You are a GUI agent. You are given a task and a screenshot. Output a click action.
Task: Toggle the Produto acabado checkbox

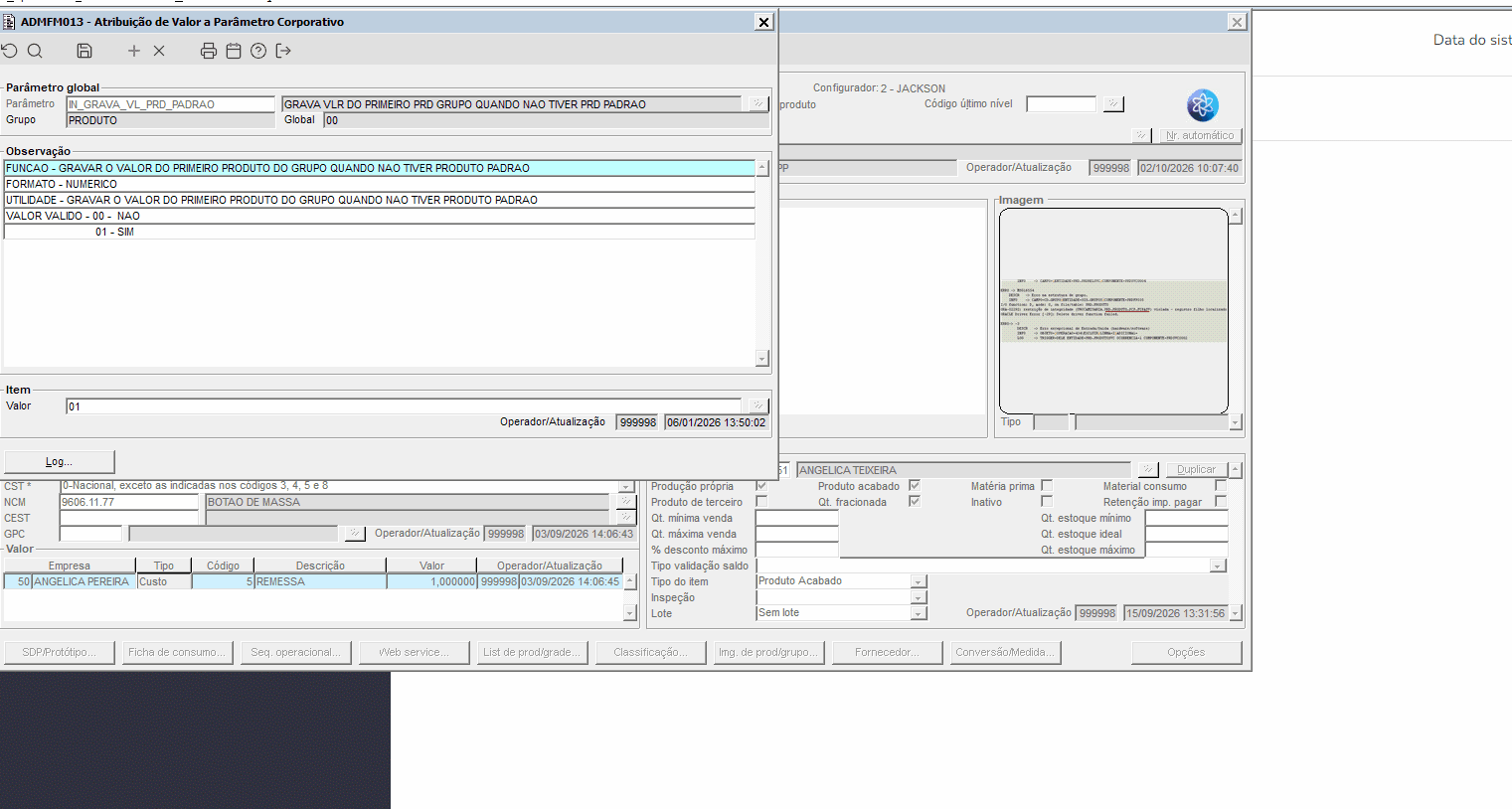915,486
